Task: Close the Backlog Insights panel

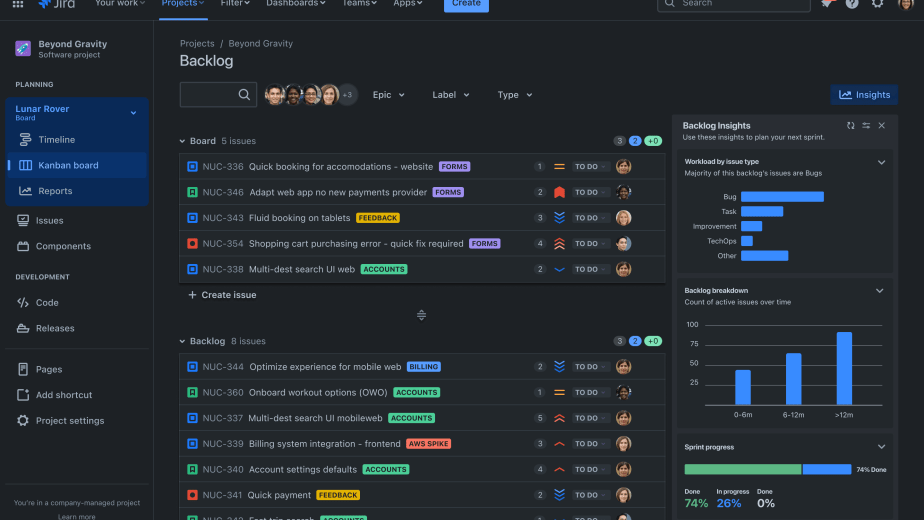Action: pos(881,125)
